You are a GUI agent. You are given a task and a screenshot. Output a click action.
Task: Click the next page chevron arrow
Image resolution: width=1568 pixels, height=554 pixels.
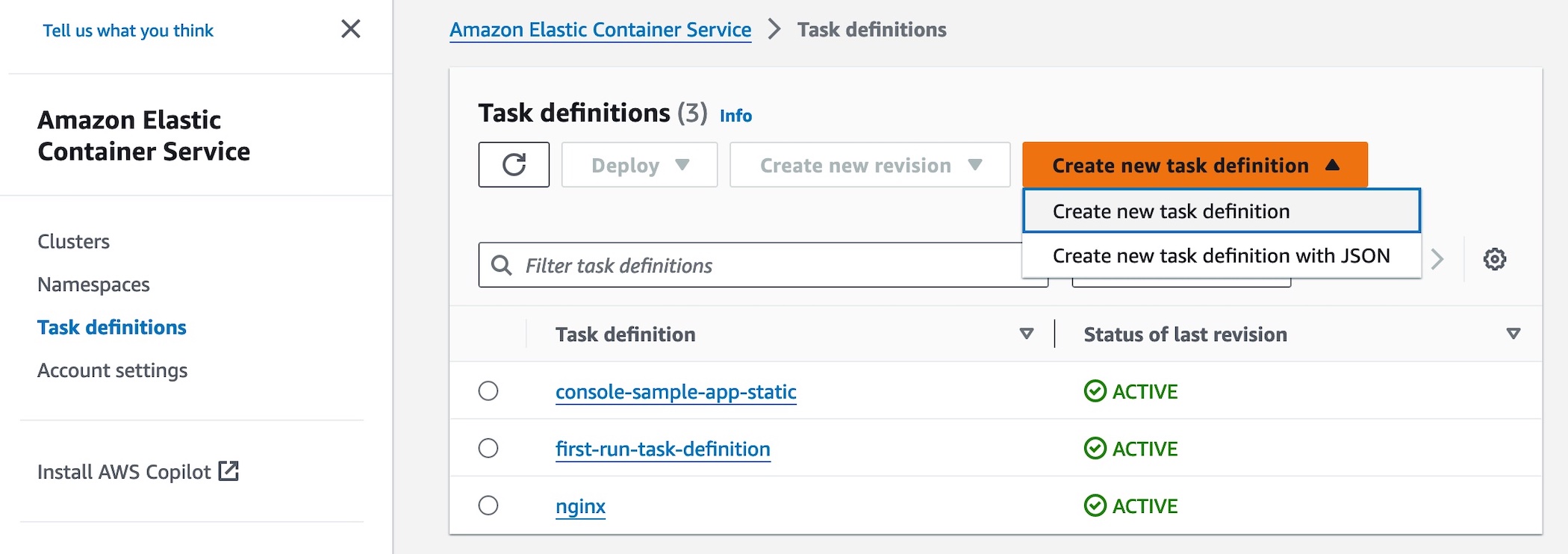click(x=1437, y=259)
